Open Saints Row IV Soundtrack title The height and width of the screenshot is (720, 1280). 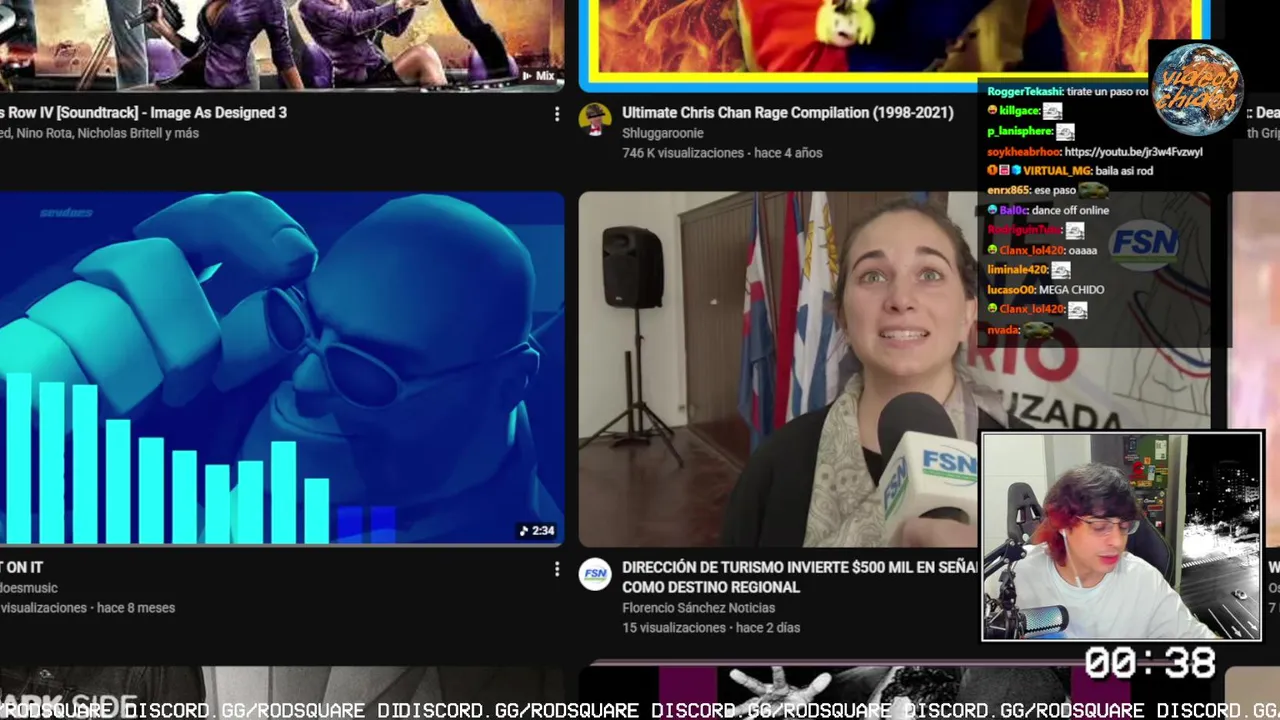[x=143, y=113]
